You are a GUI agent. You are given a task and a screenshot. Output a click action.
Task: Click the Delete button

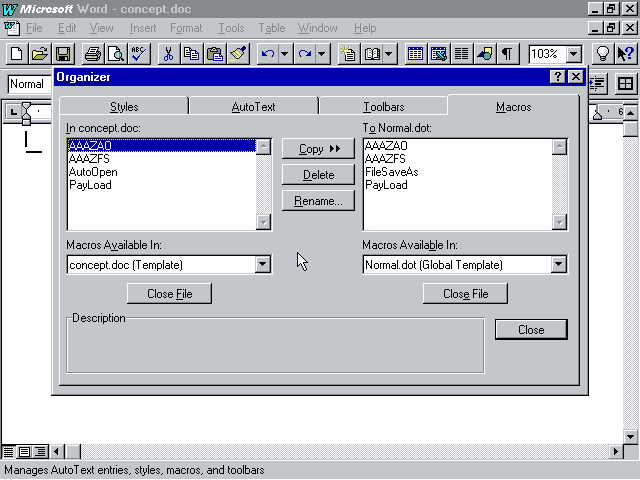[x=318, y=175]
